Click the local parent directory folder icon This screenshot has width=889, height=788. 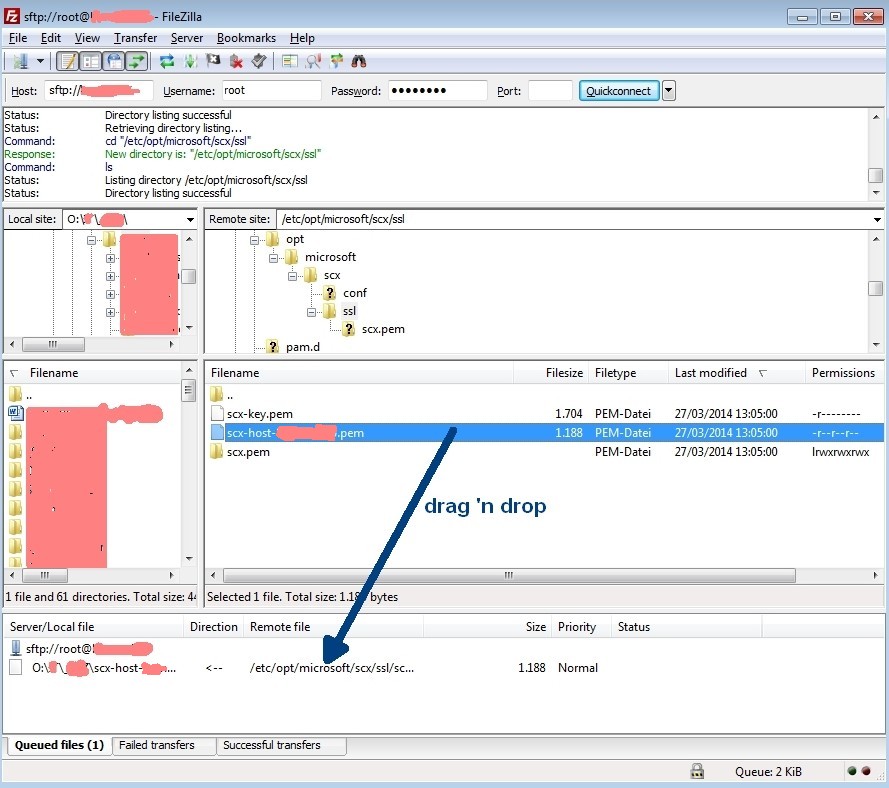[x=16, y=394]
